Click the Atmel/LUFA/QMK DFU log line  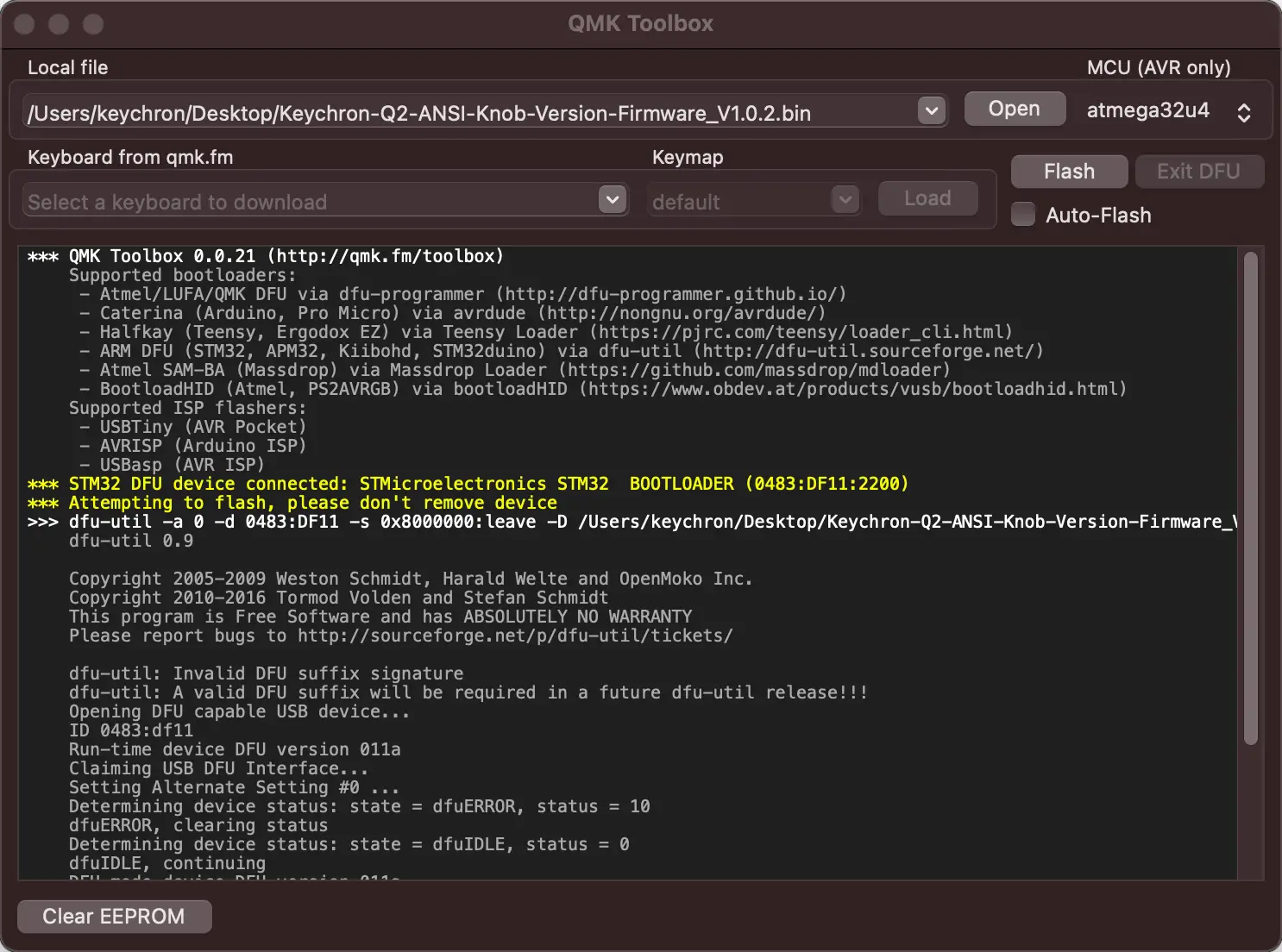(462, 294)
